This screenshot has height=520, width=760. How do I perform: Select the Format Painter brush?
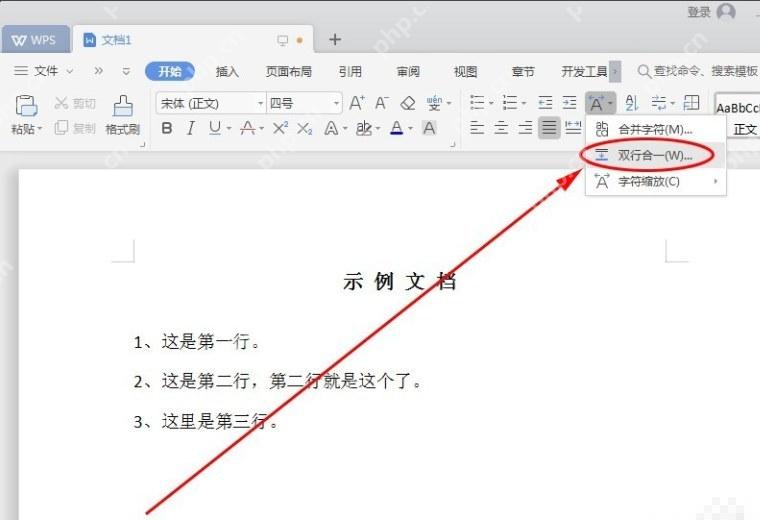(x=123, y=106)
